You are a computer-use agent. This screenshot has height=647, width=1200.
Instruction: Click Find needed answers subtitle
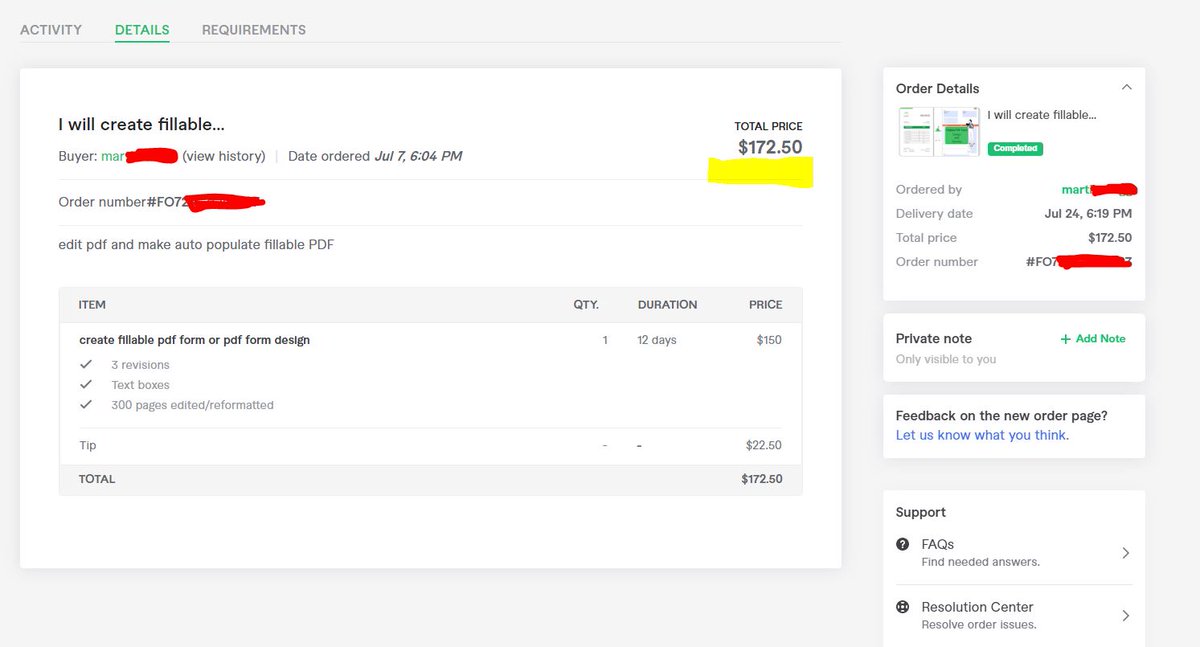981,562
